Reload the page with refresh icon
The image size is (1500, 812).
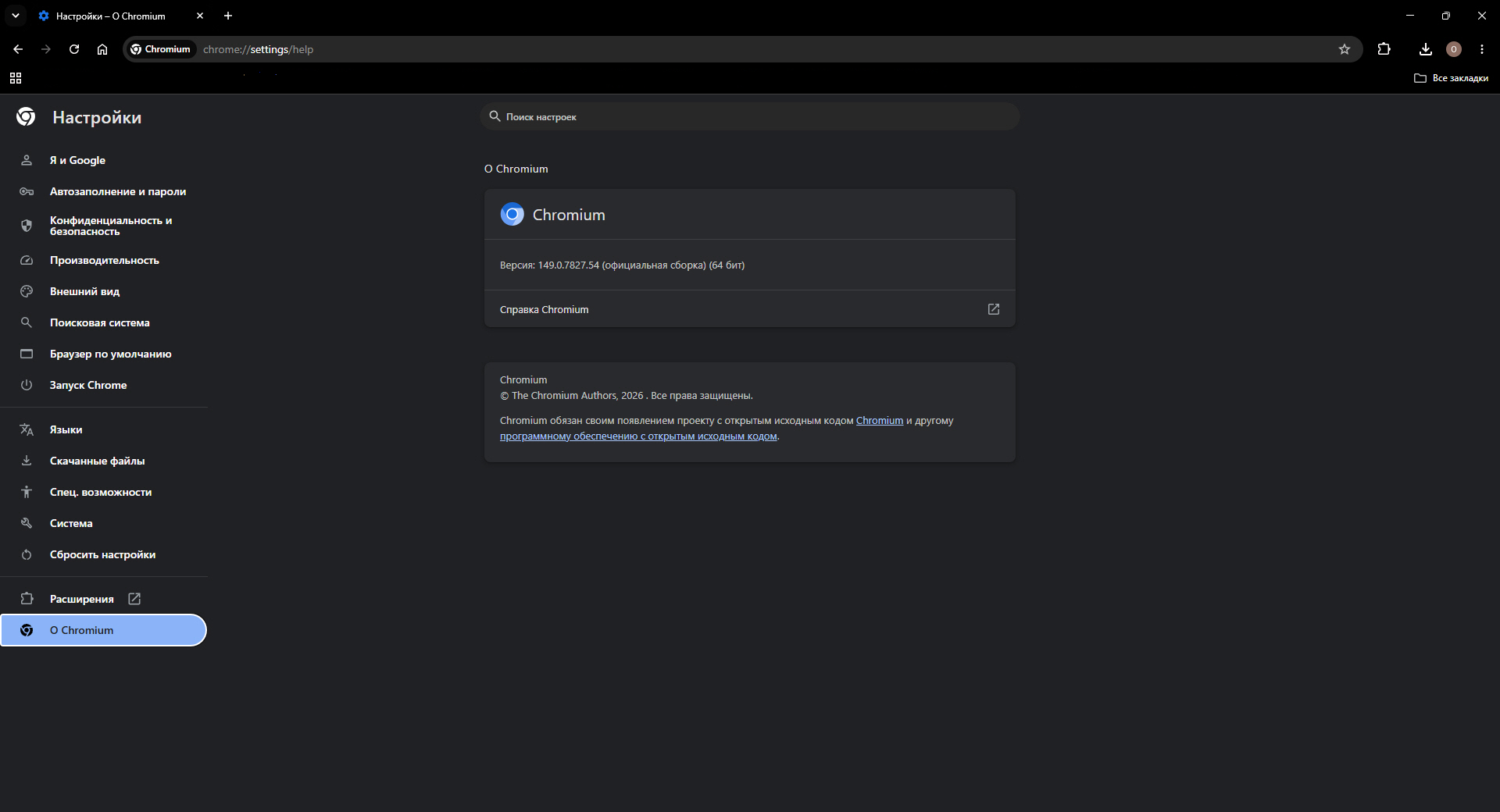pyautogui.click(x=74, y=49)
